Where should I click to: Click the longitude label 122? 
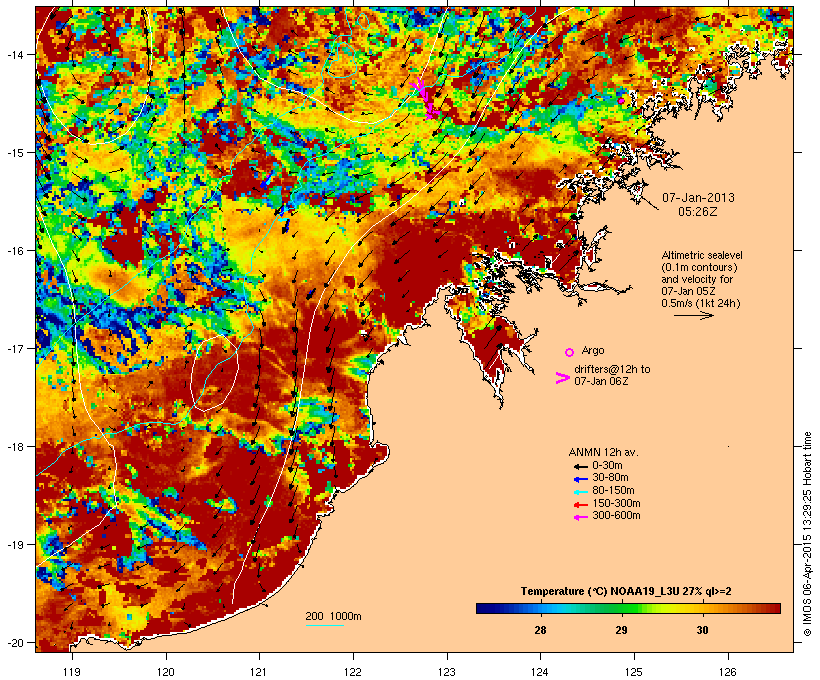pos(353,671)
